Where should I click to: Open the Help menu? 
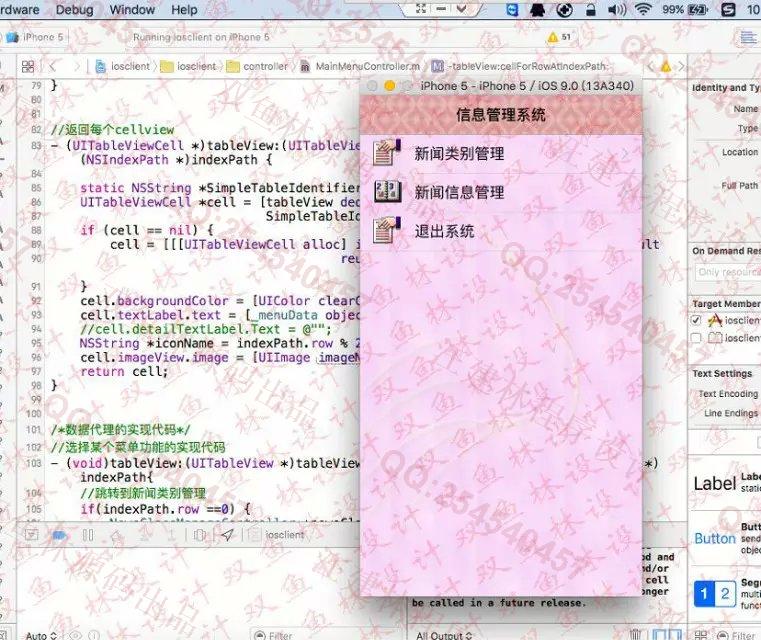[x=184, y=10]
